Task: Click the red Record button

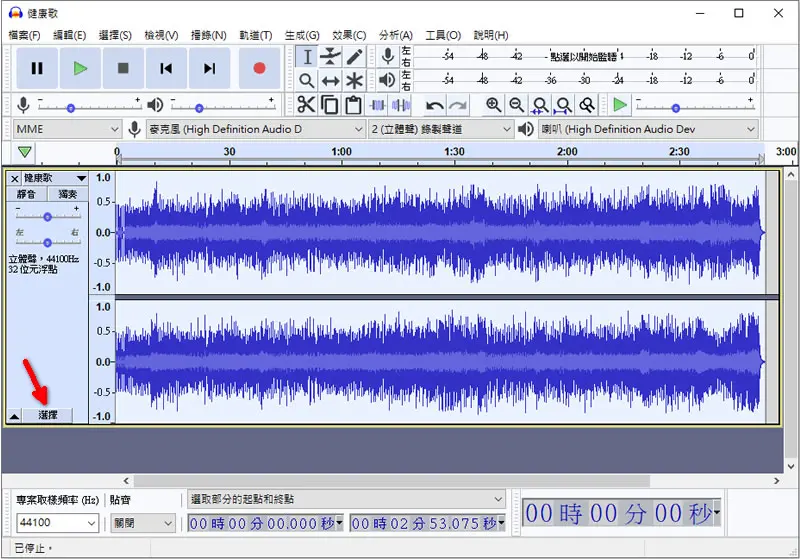Action: click(x=259, y=68)
